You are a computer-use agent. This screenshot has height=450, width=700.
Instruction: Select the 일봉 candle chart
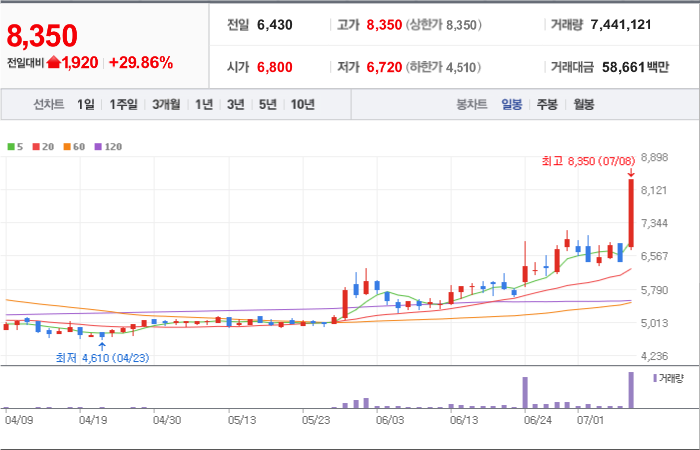tap(511, 104)
